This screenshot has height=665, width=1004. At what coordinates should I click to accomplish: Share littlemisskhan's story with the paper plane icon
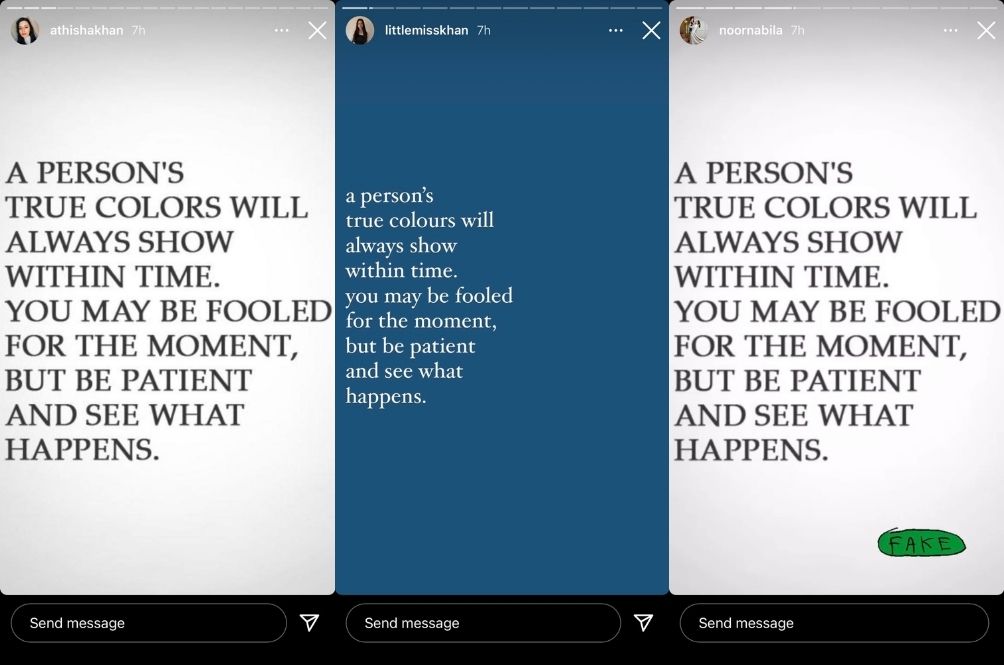[644, 622]
